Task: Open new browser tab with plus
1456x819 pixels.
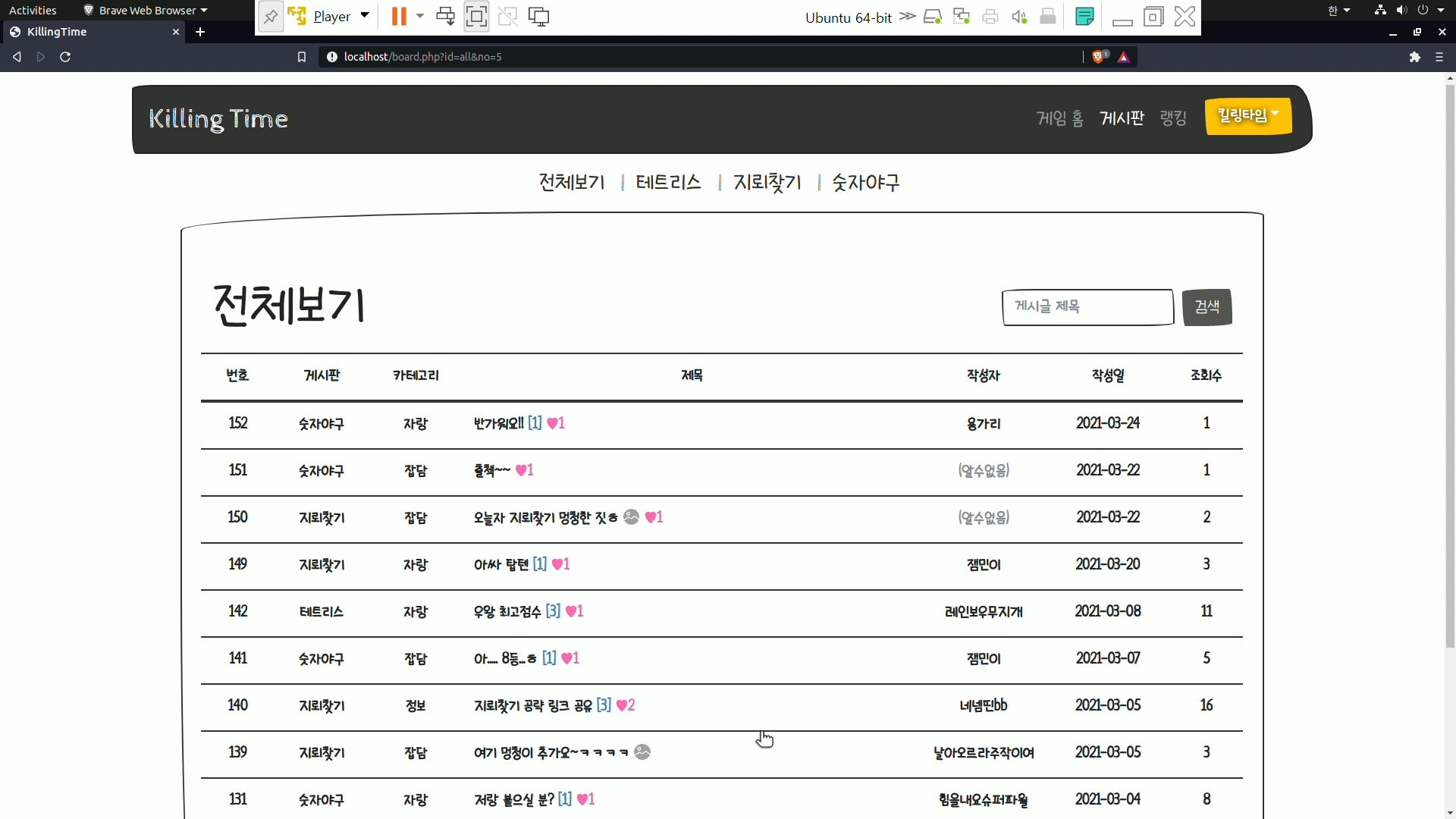Action: coord(200,32)
